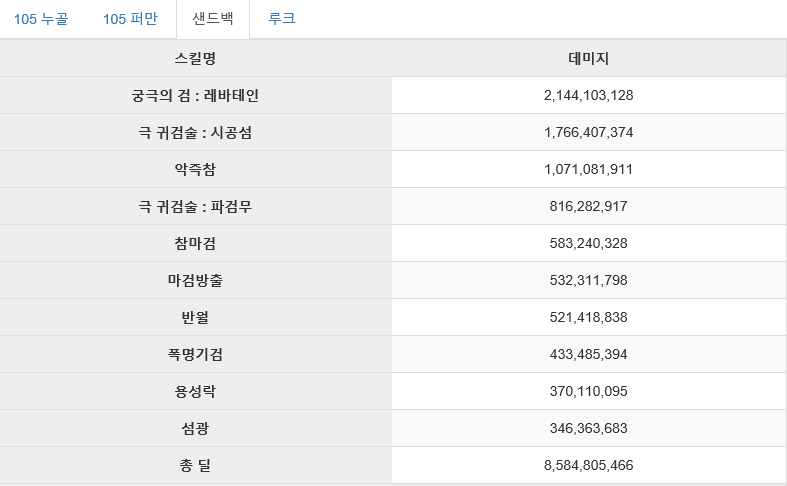Click the 용성락 skill cell
The width and height of the screenshot is (787, 486).
(195, 391)
